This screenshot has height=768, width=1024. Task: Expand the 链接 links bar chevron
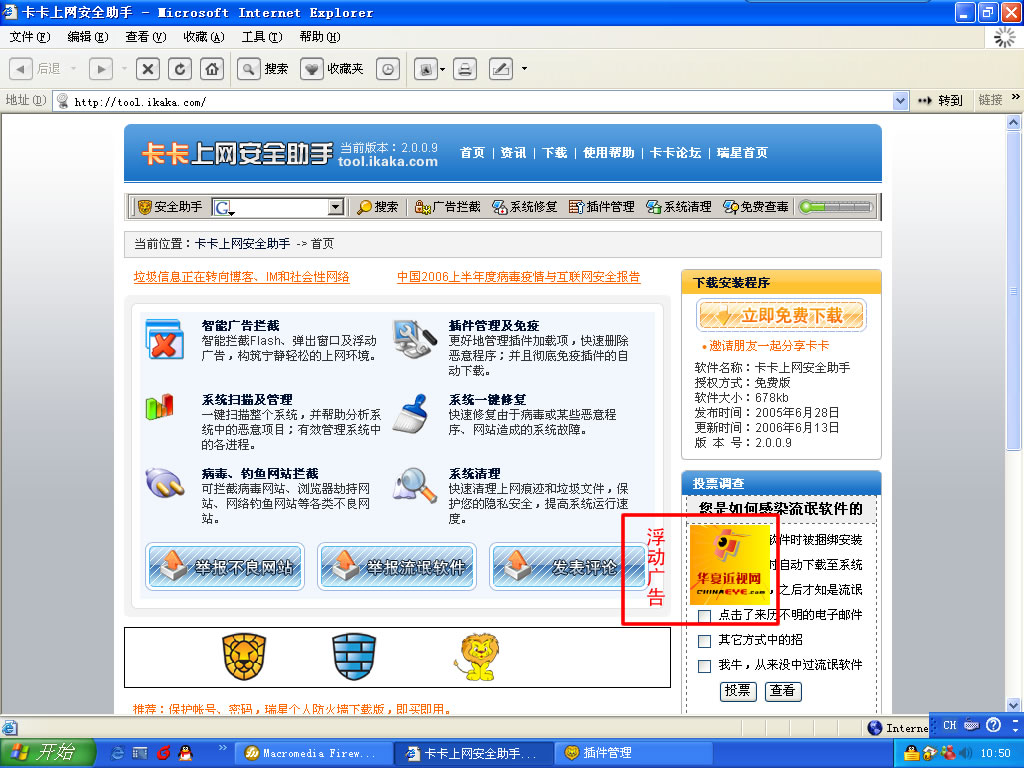click(x=1015, y=97)
